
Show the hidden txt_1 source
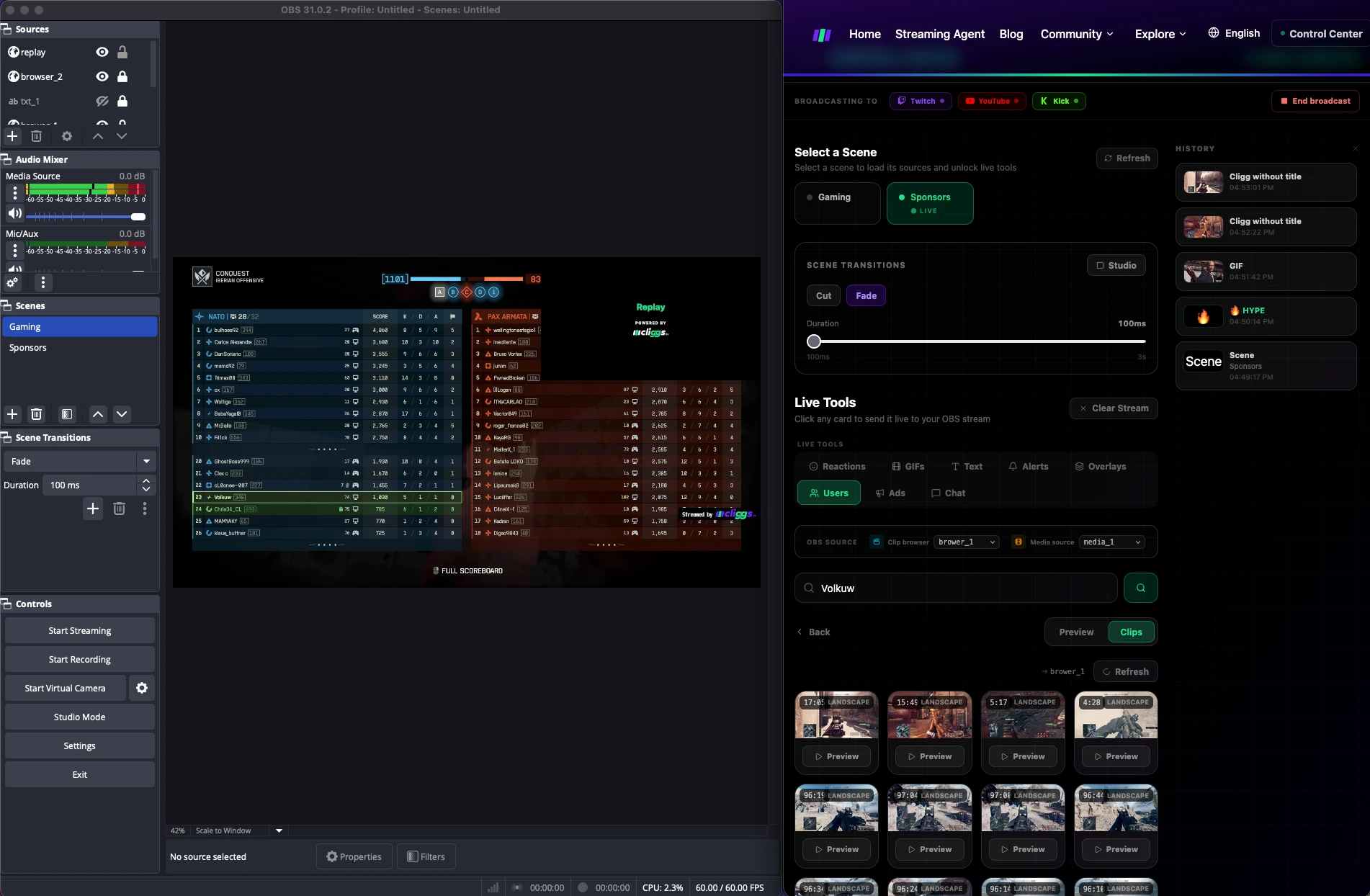coord(102,101)
